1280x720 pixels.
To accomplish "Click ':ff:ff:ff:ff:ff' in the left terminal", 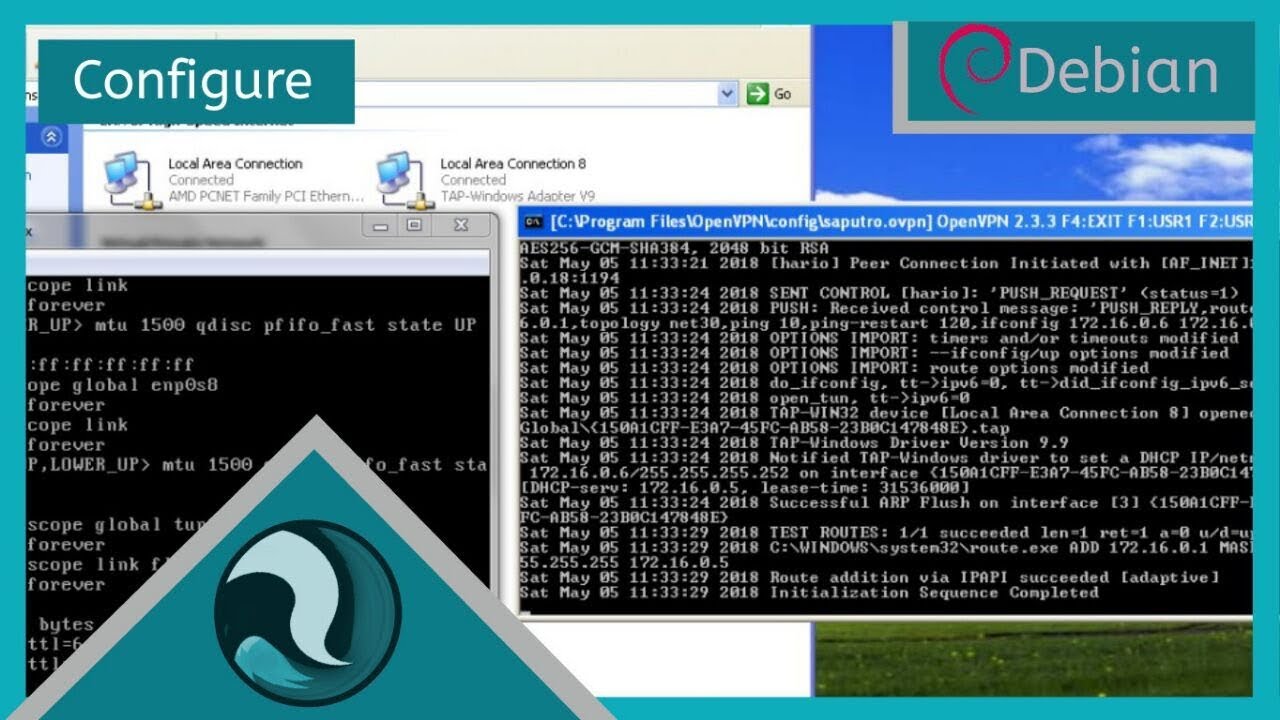I will point(111,365).
